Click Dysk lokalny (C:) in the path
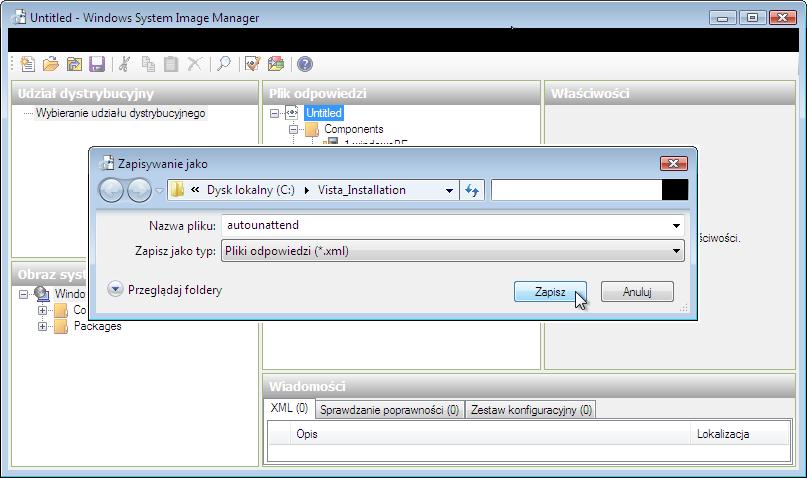Image resolution: width=807 pixels, height=478 pixels. tap(251, 190)
